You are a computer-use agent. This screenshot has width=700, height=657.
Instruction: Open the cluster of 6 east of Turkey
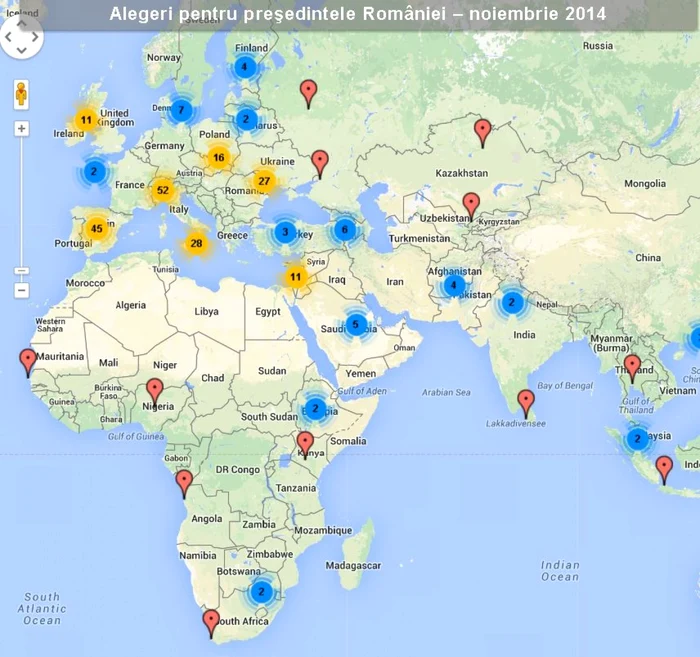[x=345, y=230]
